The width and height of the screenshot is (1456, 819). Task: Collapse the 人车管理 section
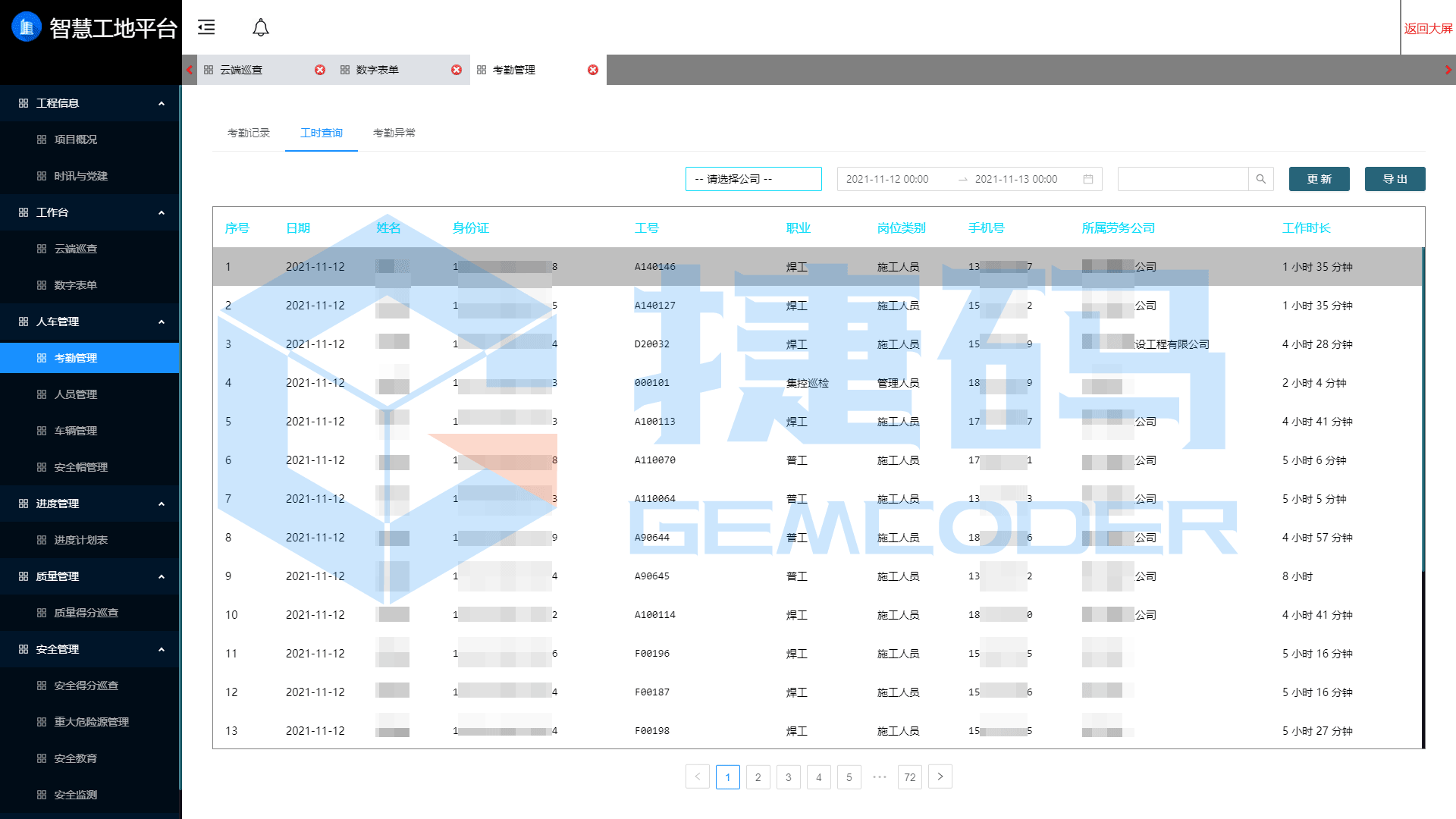pyautogui.click(x=161, y=322)
